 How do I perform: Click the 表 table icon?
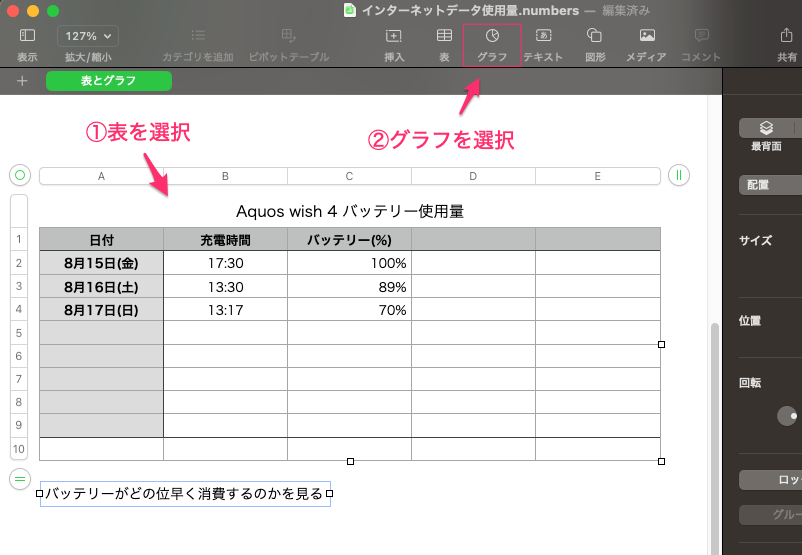[x=444, y=35]
